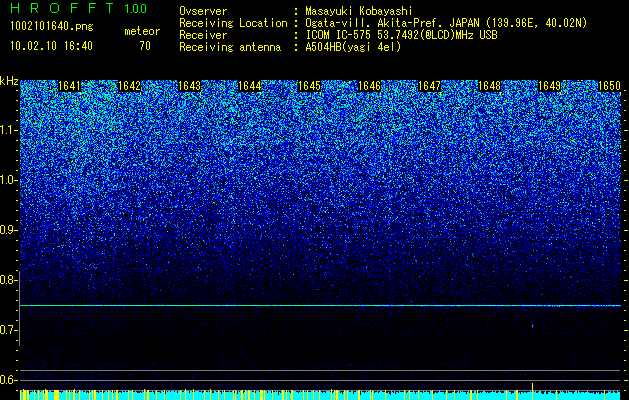
Task: Click the 0.8 frequency axis label
Action: pos(7,280)
